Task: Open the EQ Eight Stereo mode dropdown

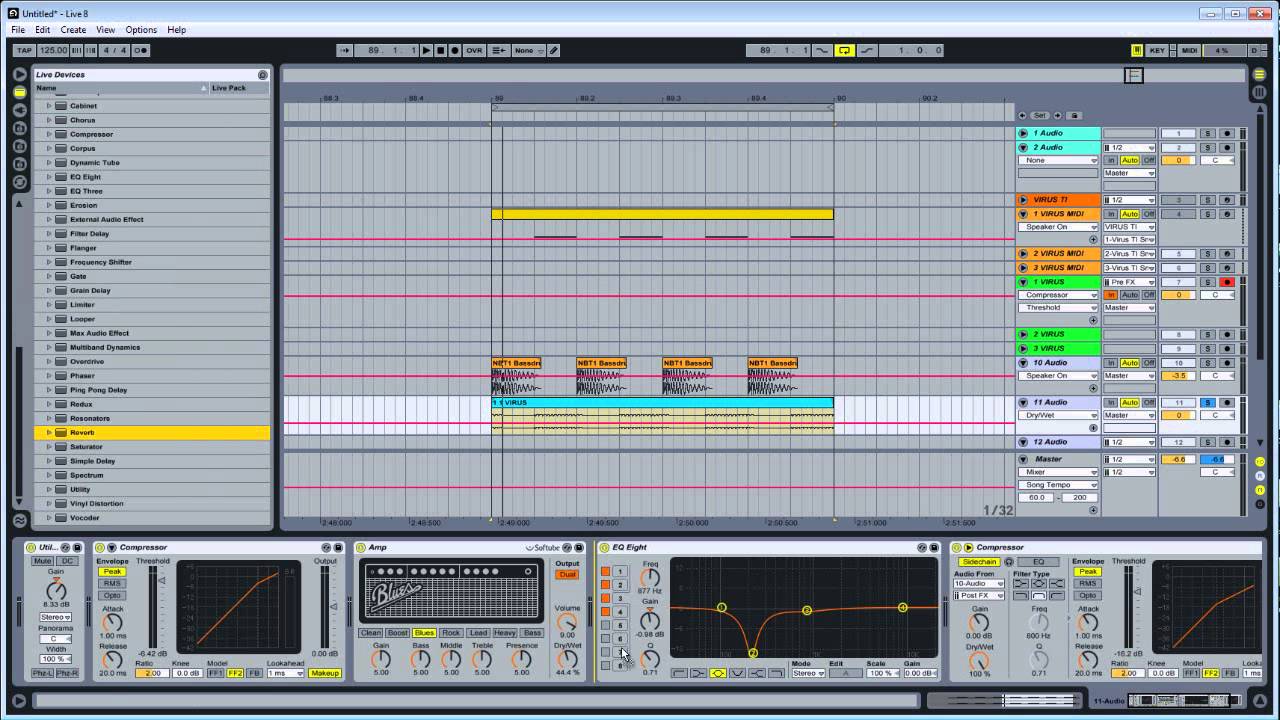Action: point(807,673)
